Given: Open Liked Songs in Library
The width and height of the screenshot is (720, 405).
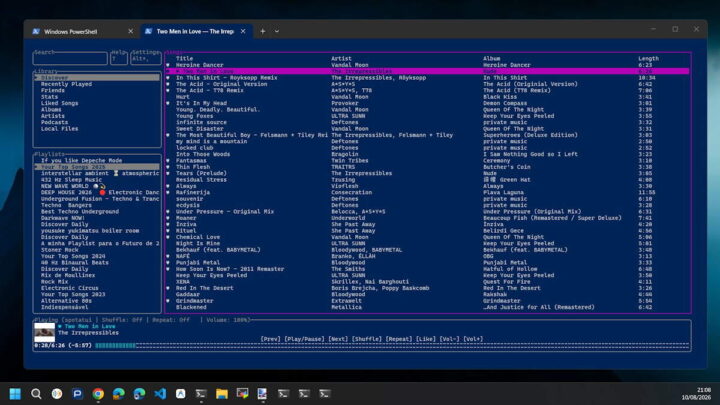Looking at the screenshot, I should click(x=59, y=103).
